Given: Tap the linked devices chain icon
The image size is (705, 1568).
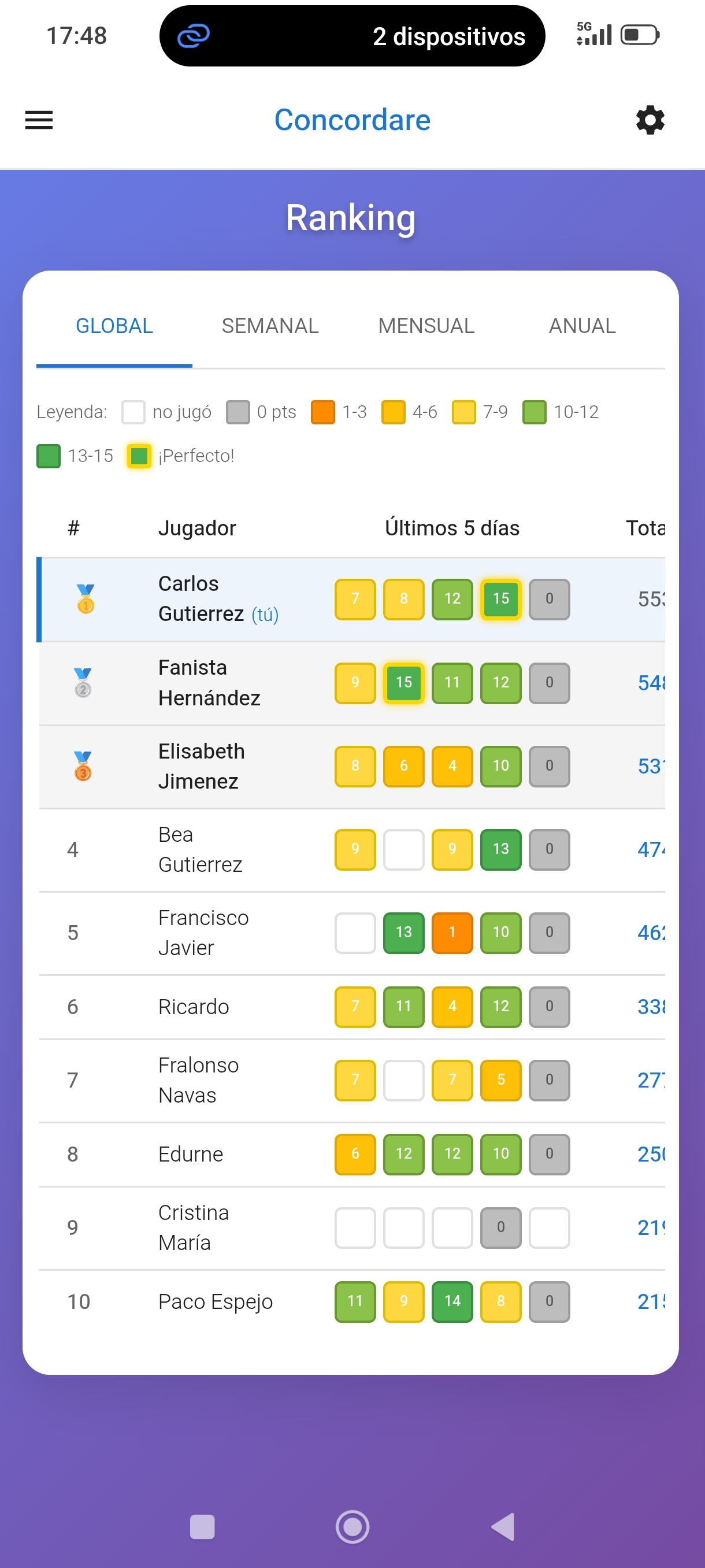Looking at the screenshot, I should 194,36.
